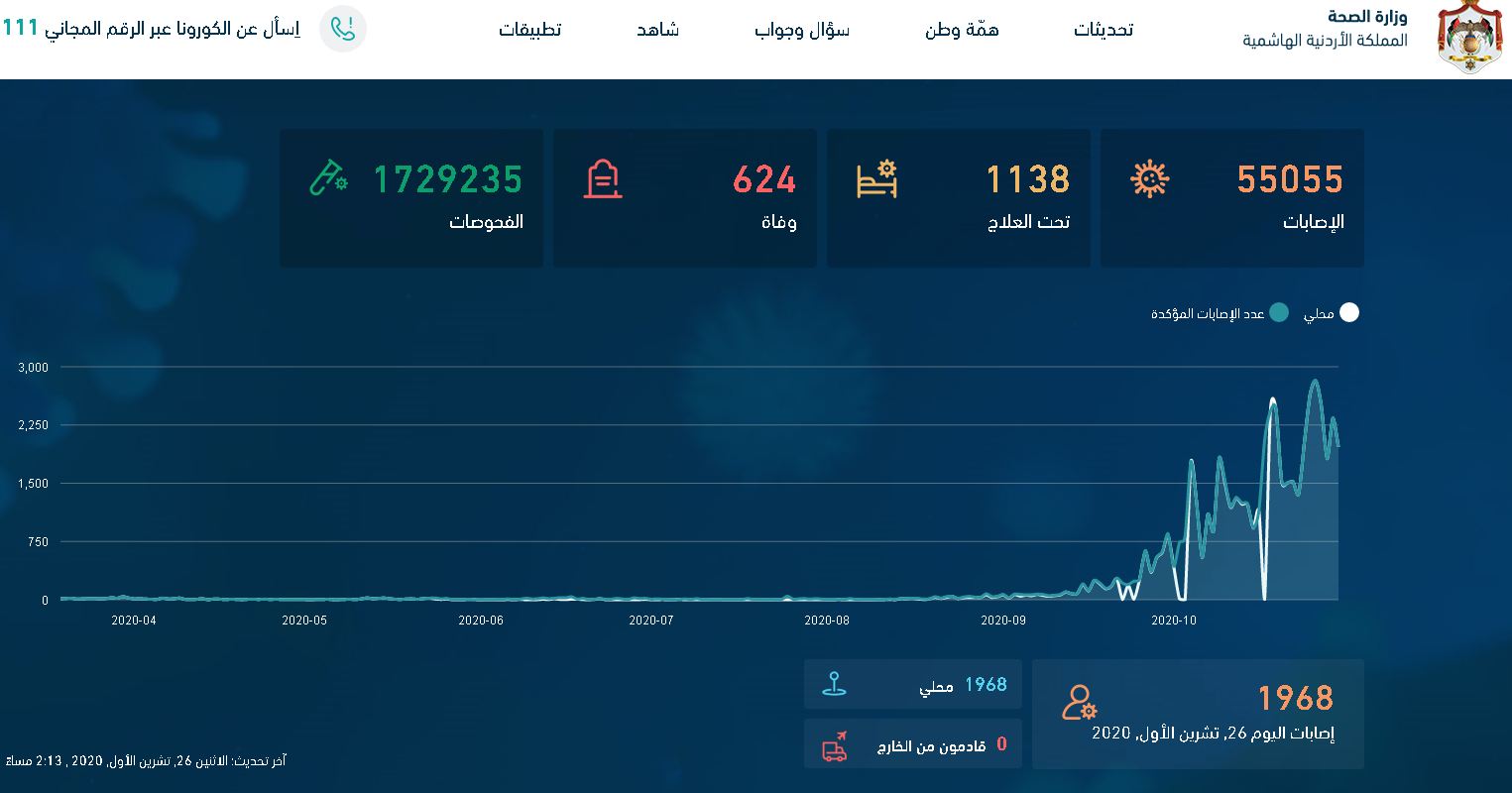Click the 2020-10 label on chart axis
Image resolution: width=1512 pixels, height=793 pixels.
tap(1174, 621)
